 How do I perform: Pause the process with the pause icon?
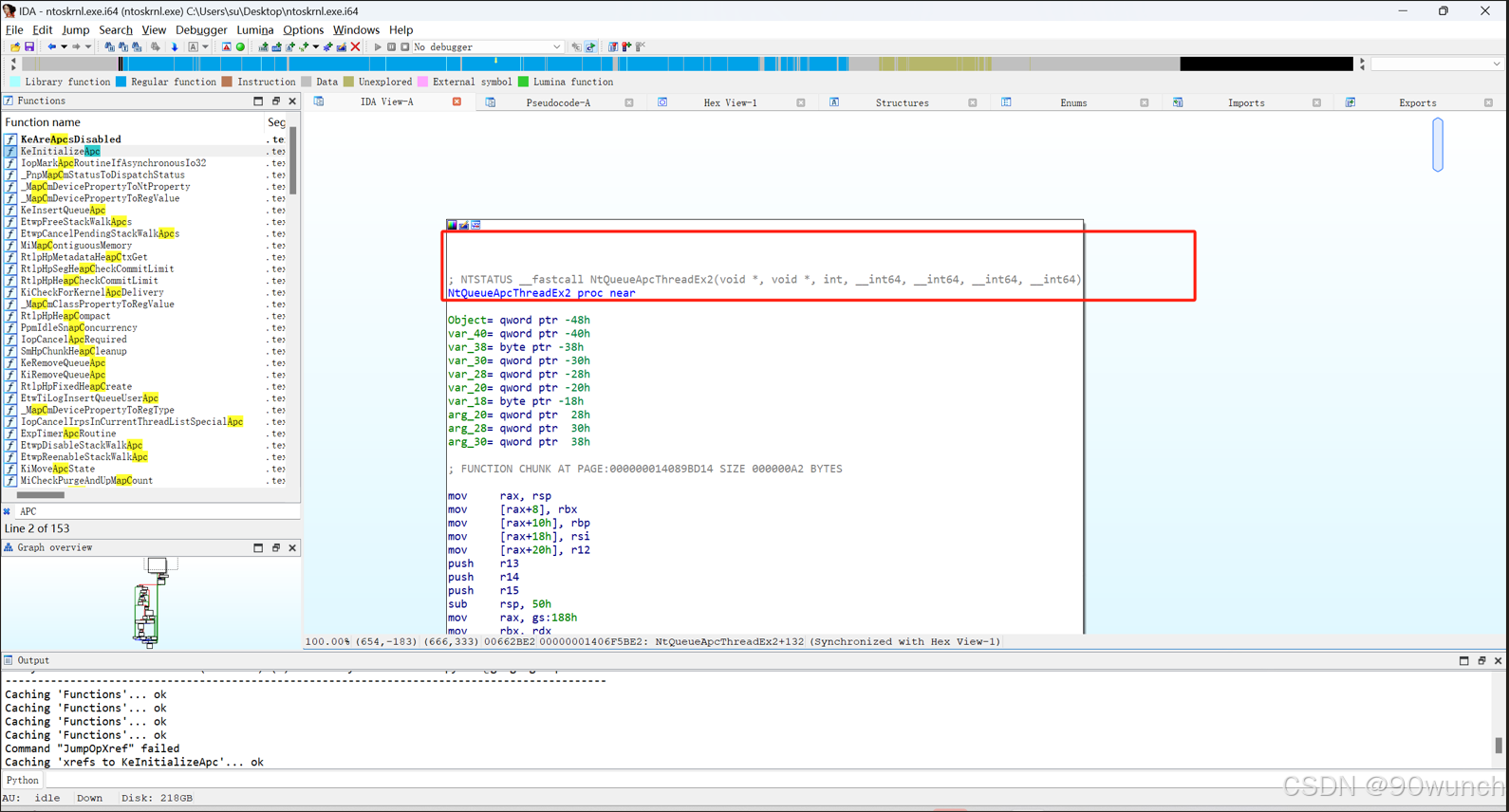point(391,46)
